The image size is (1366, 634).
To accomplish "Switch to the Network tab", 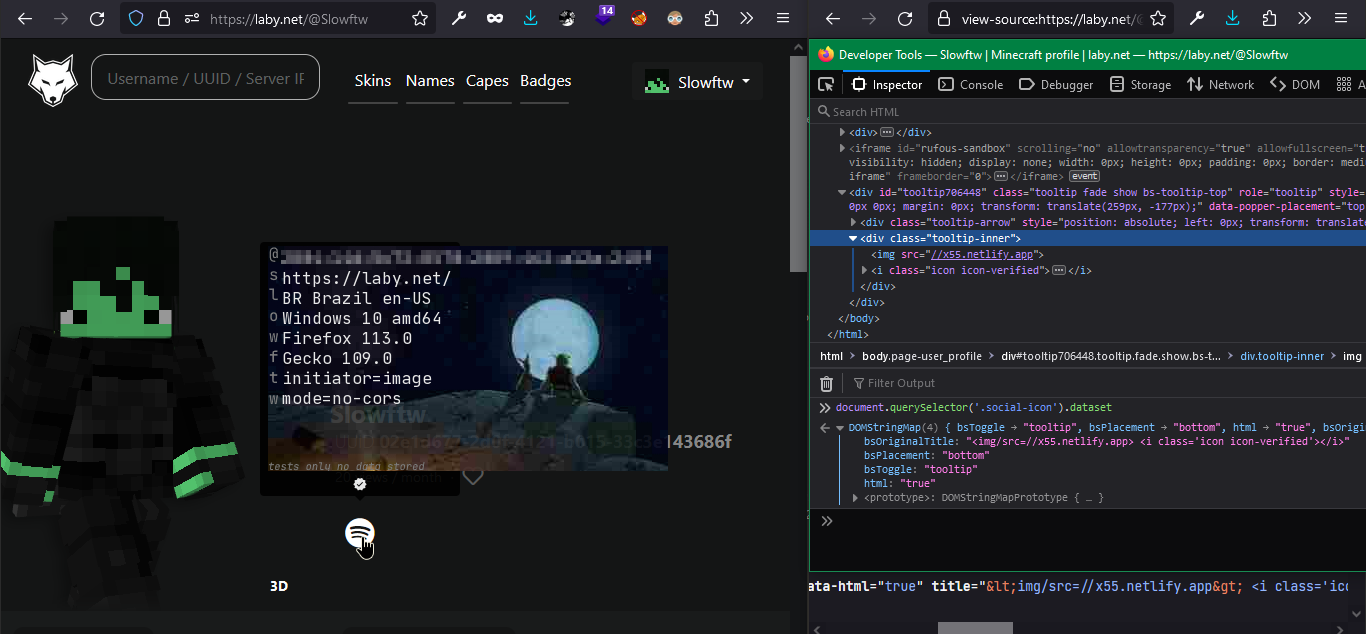I will (1220, 85).
